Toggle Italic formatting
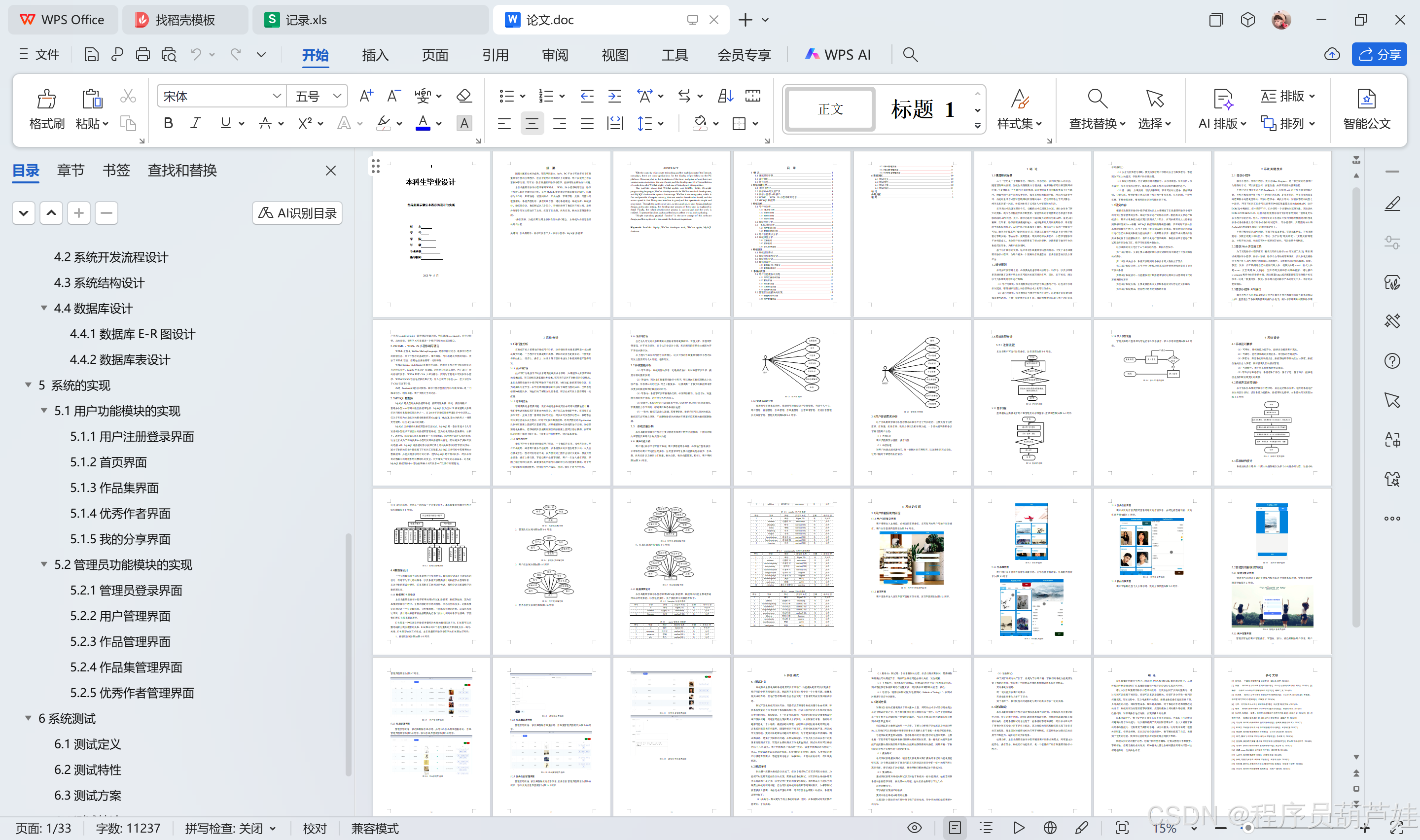 pyautogui.click(x=196, y=123)
